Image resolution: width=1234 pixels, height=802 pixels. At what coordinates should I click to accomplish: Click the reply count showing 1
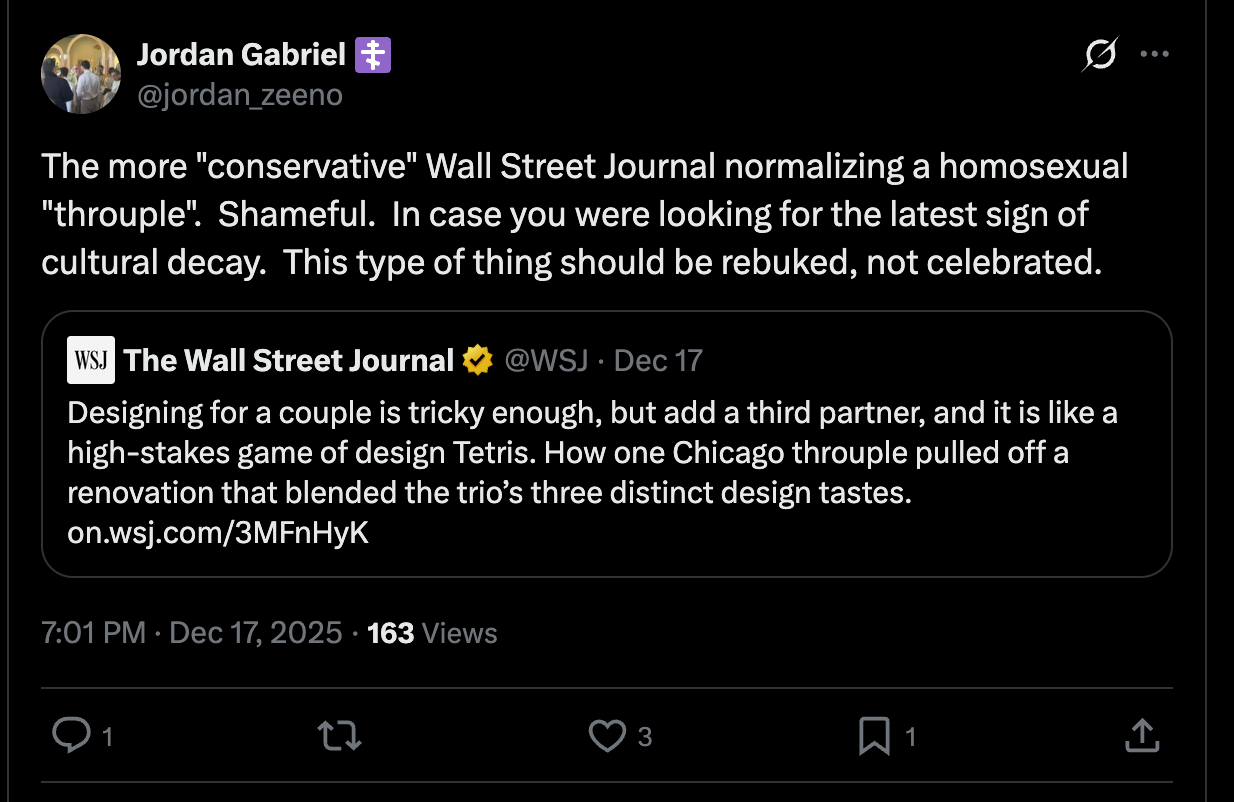[105, 737]
